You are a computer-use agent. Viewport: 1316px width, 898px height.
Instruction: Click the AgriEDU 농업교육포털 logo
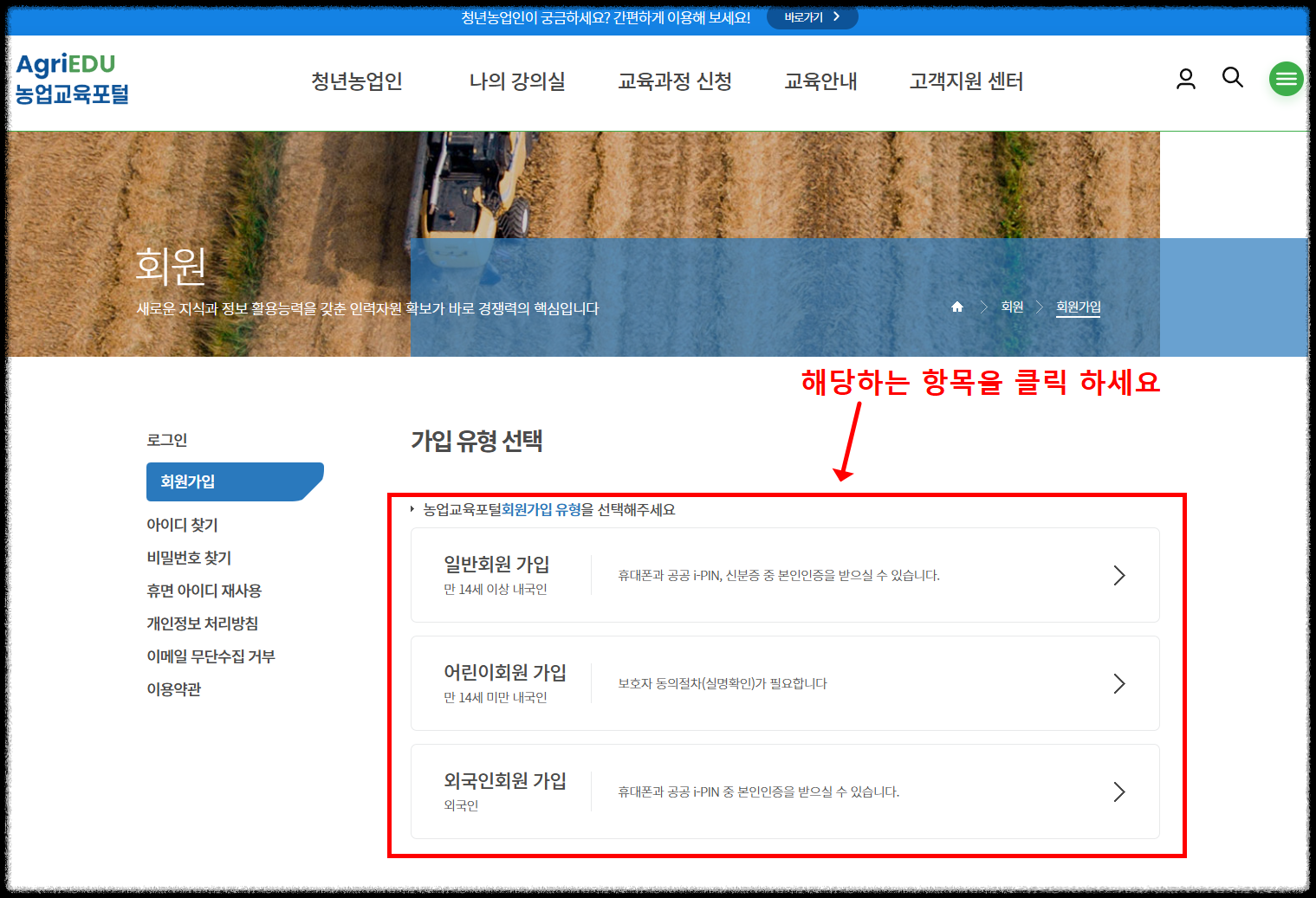pos(72,79)
